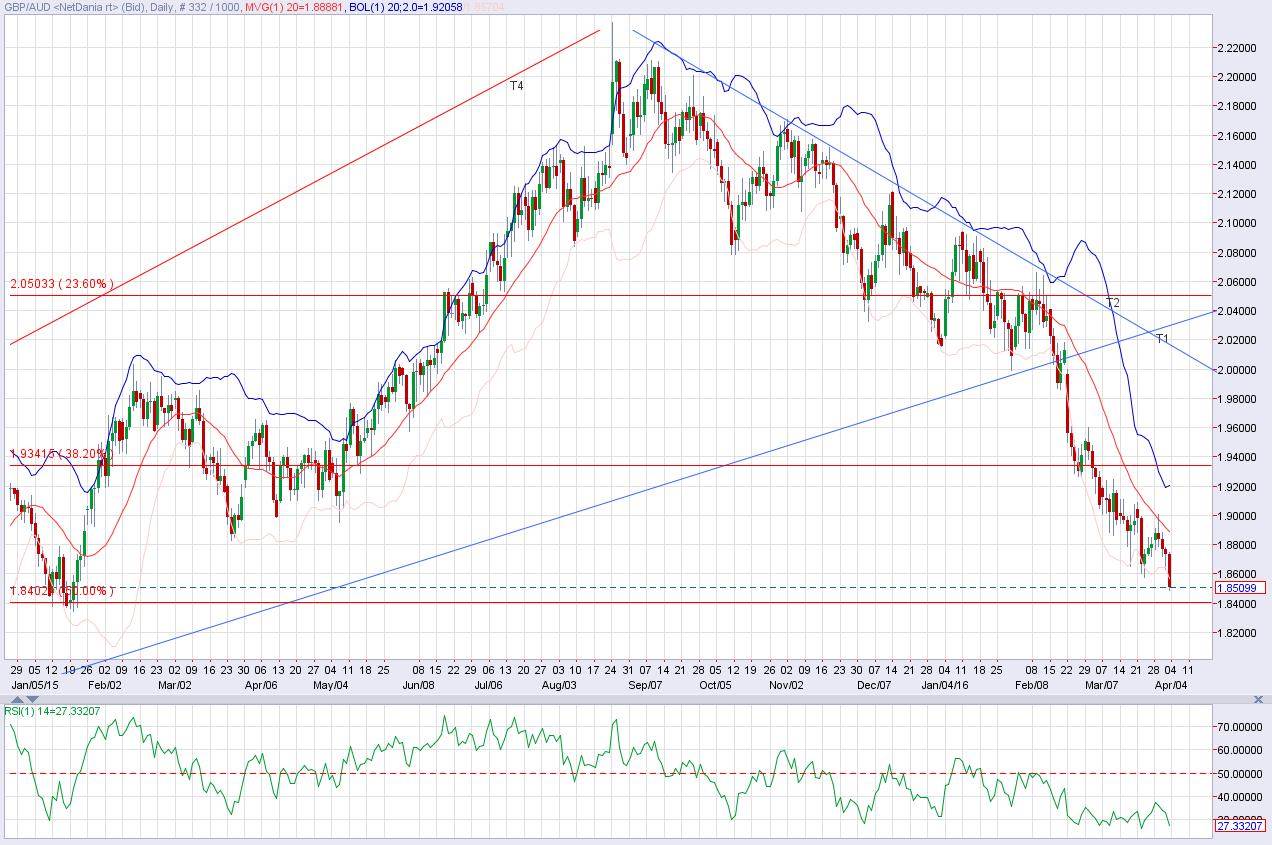Click the 2.16000 price axis label

pos(1238,136)
